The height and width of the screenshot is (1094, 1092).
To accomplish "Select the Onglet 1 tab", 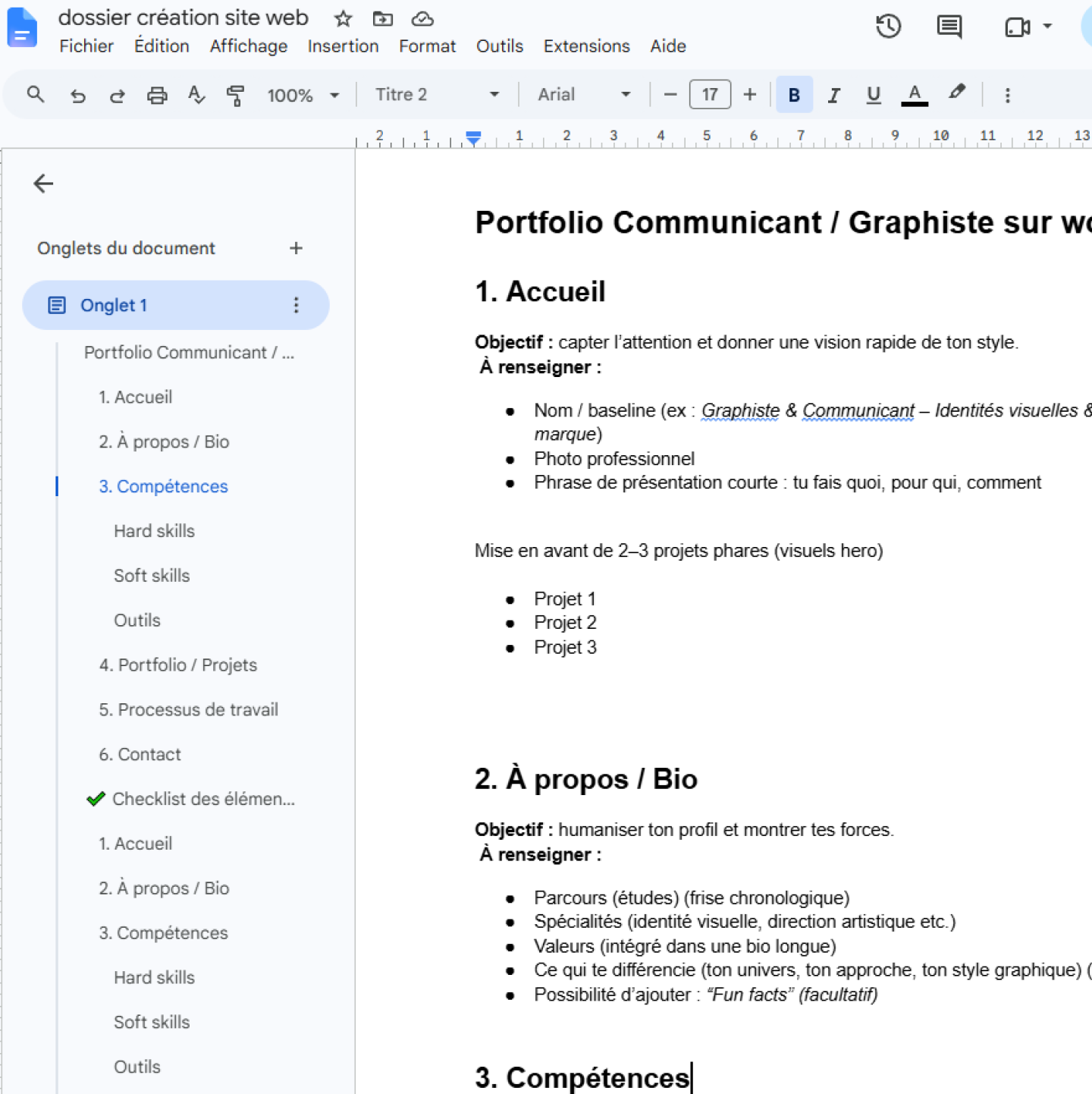I will click(x=176, y=305).
